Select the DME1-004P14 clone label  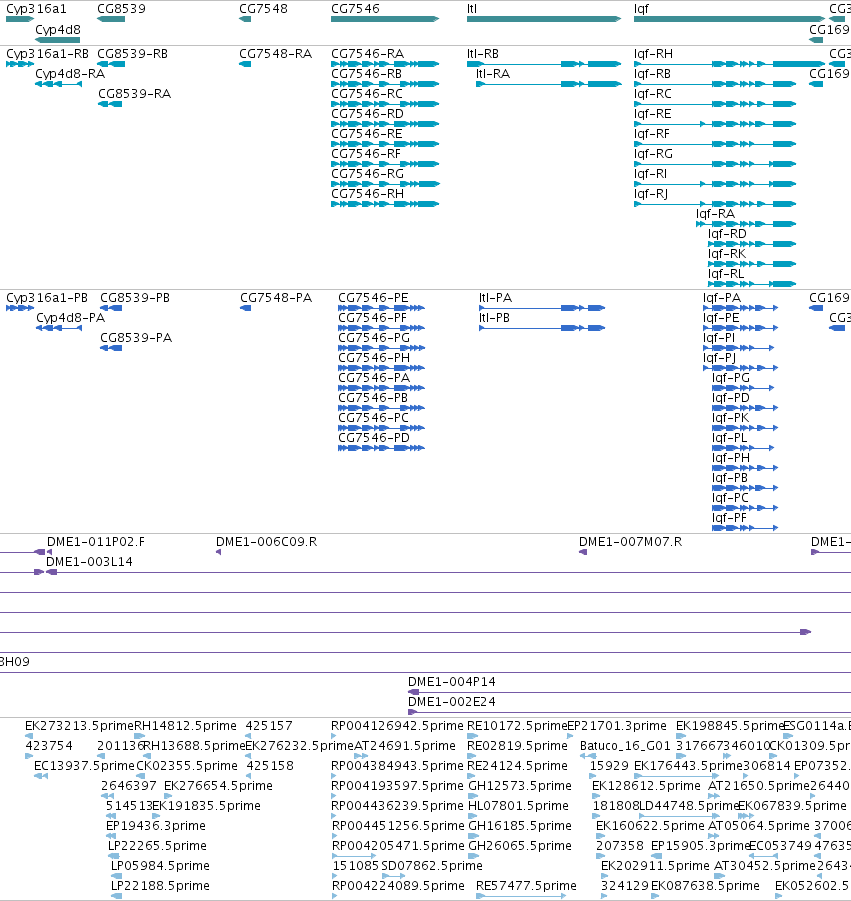(x=452, y=682)
